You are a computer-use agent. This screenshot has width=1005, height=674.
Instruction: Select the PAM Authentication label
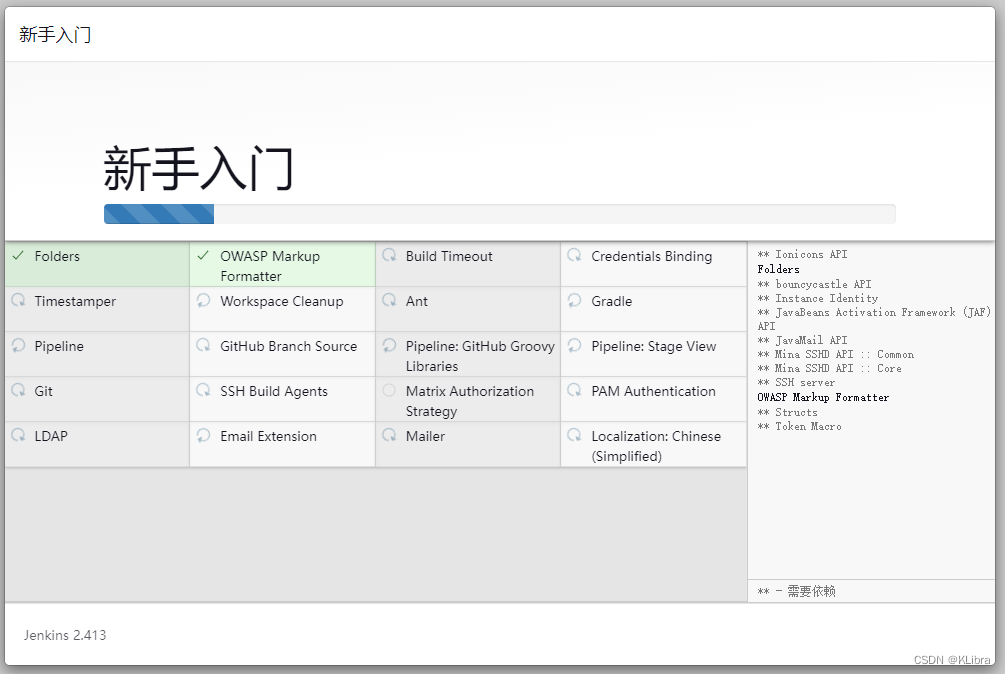[653, 391]
